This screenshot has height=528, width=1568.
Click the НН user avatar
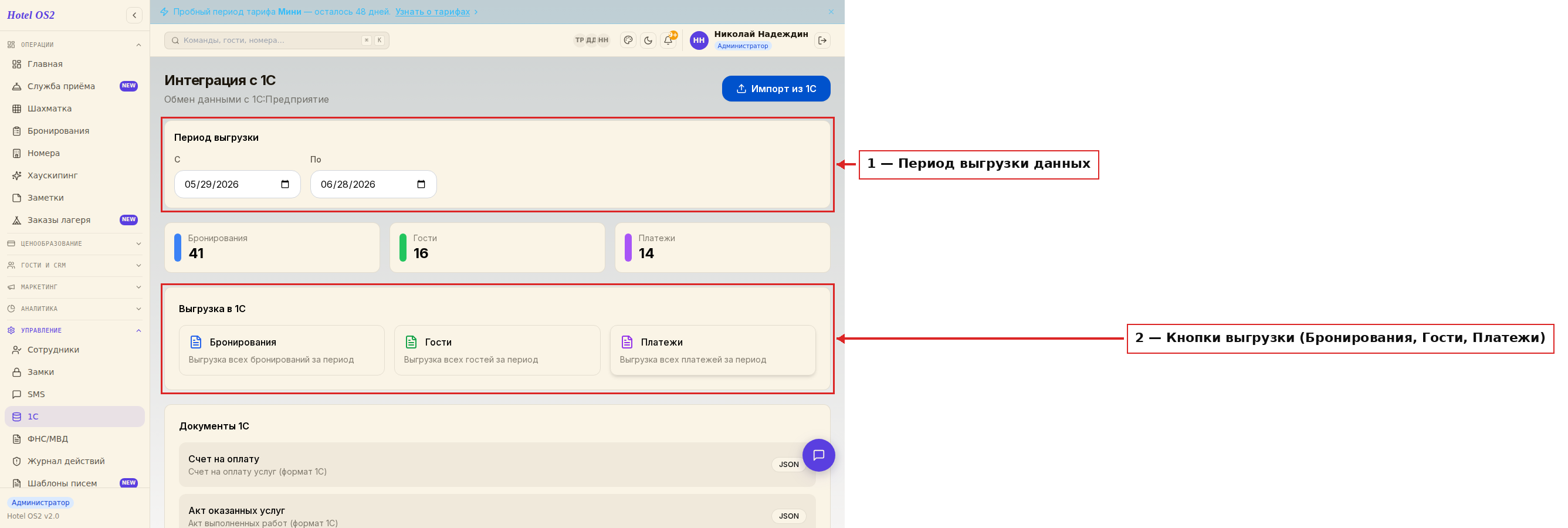coord(699,40)
